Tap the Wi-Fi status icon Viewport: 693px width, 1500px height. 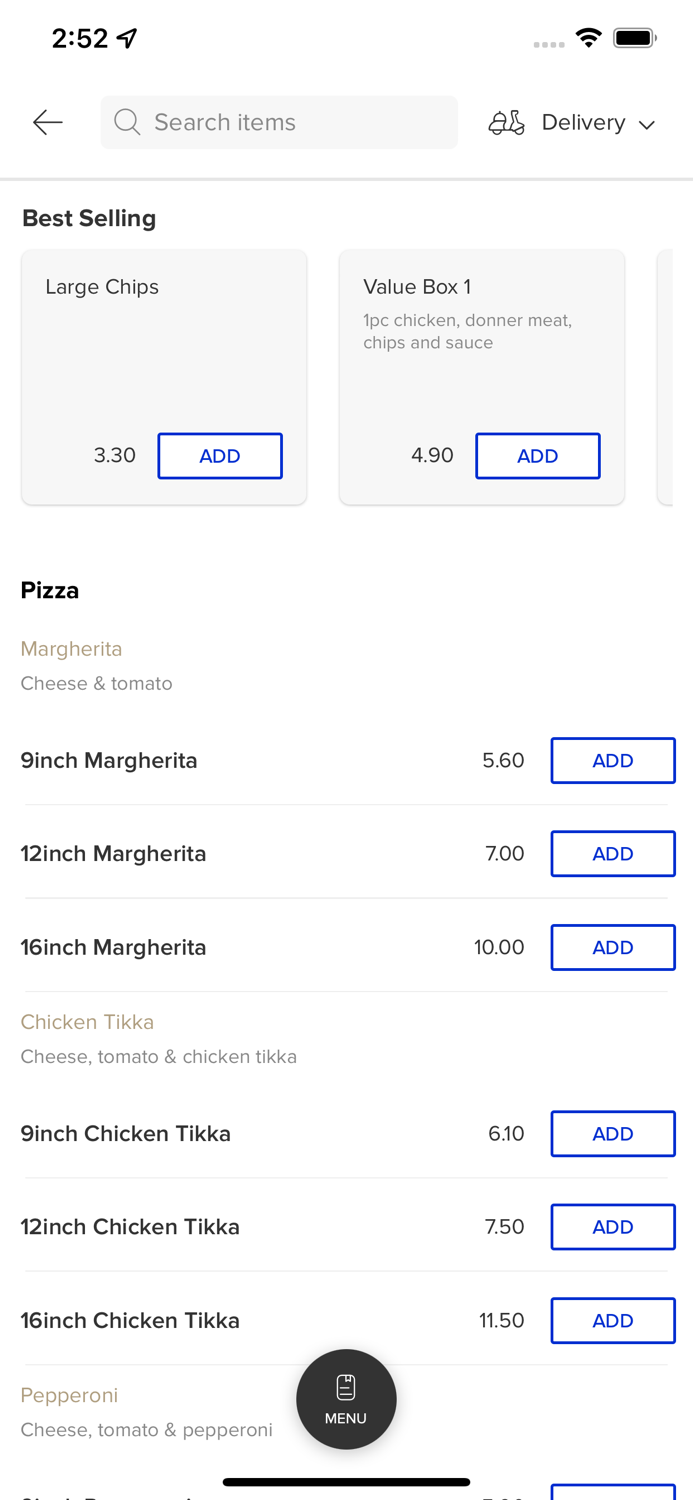pyautogui.click(x=589, y=38)
